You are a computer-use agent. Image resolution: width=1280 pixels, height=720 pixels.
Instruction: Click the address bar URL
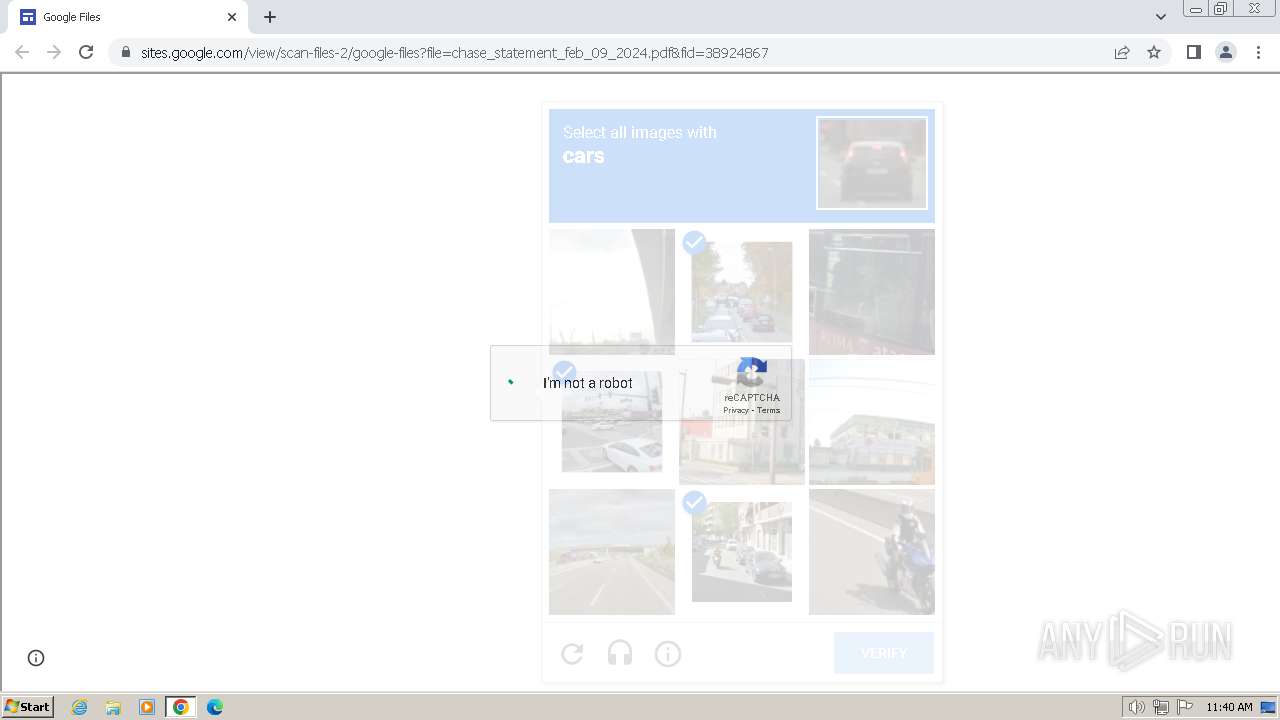coord(454,52)
